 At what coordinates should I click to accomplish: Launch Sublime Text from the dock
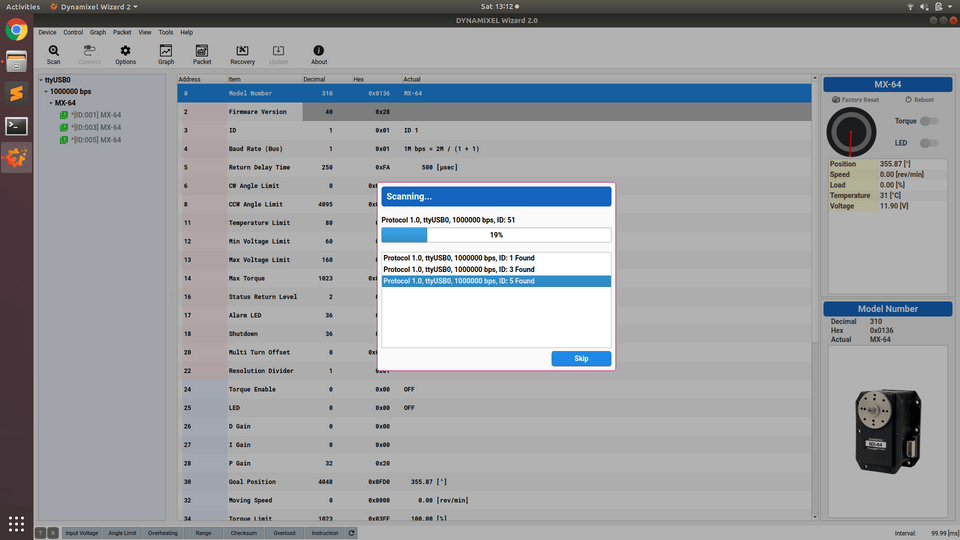[17, 94]
